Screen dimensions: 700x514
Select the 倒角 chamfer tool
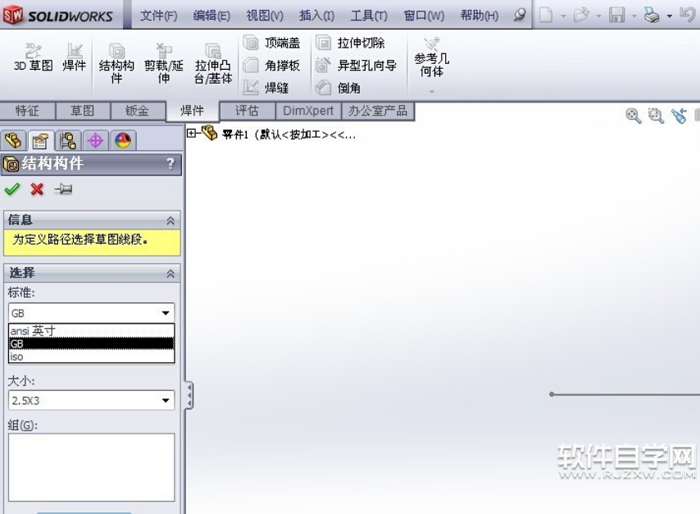click(338, 88)
